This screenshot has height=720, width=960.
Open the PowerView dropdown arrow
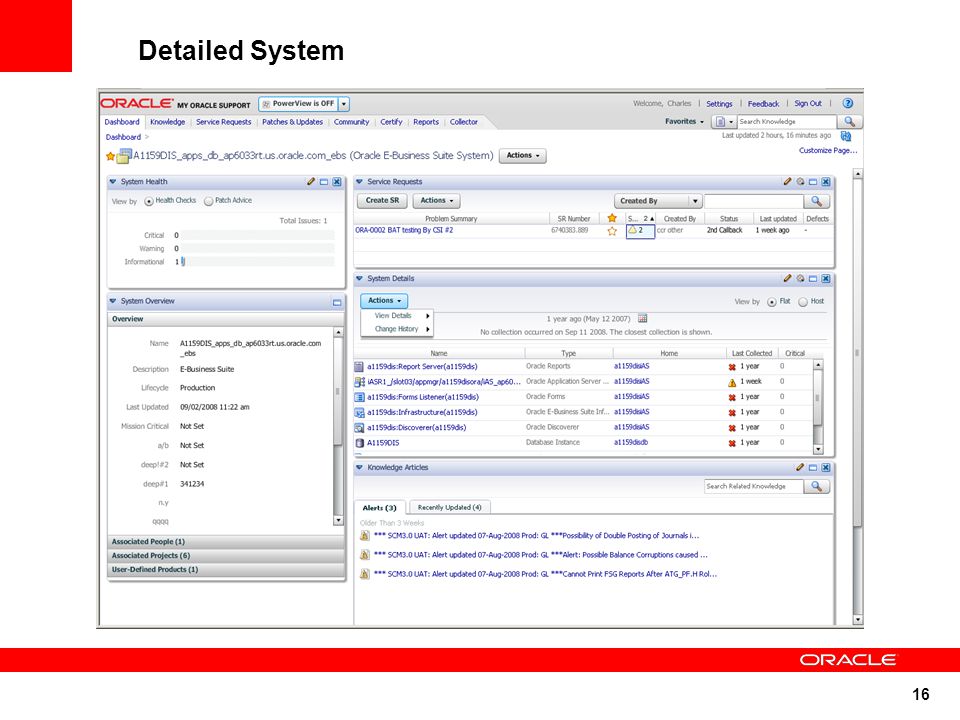point(344,104)
